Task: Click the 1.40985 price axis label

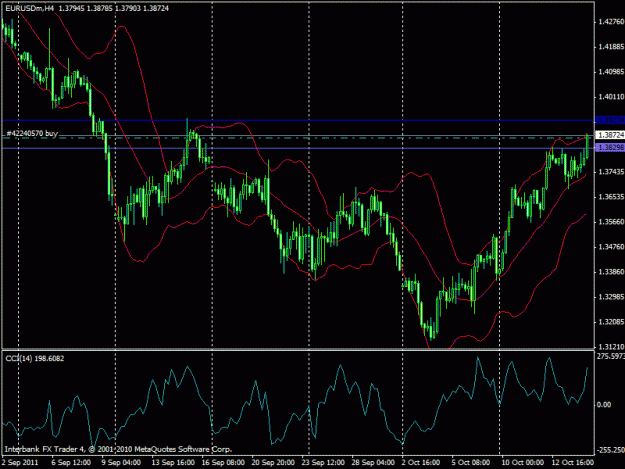Action: click(x=611, y=72)
